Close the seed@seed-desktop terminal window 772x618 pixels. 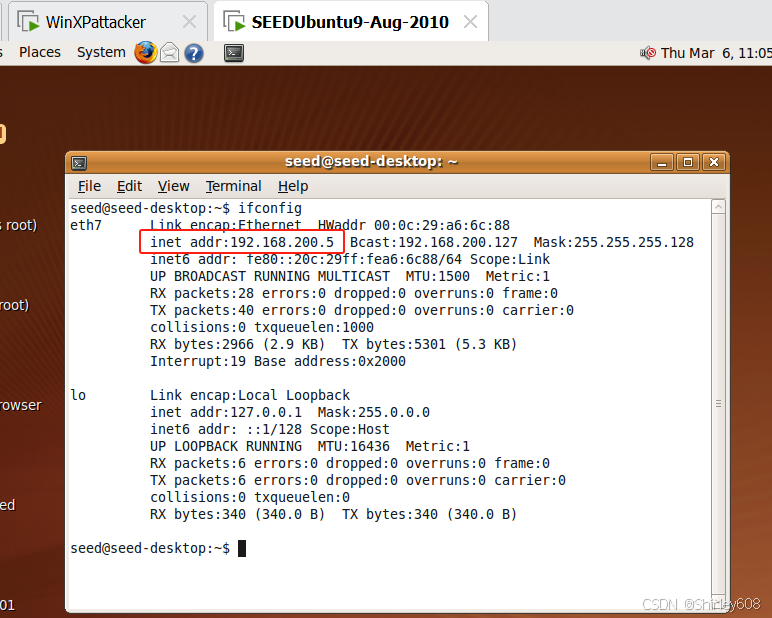coord(714,162)
